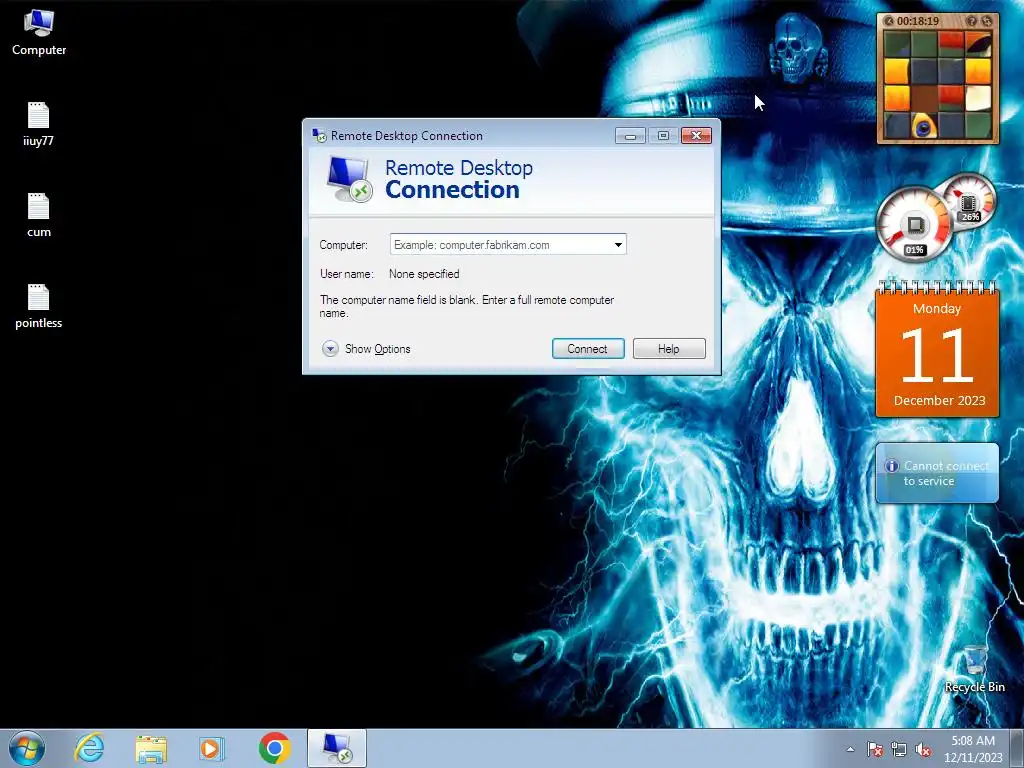Open the Windows Start menu
The width and height of the screenshot is (1024, 768).
27,748
